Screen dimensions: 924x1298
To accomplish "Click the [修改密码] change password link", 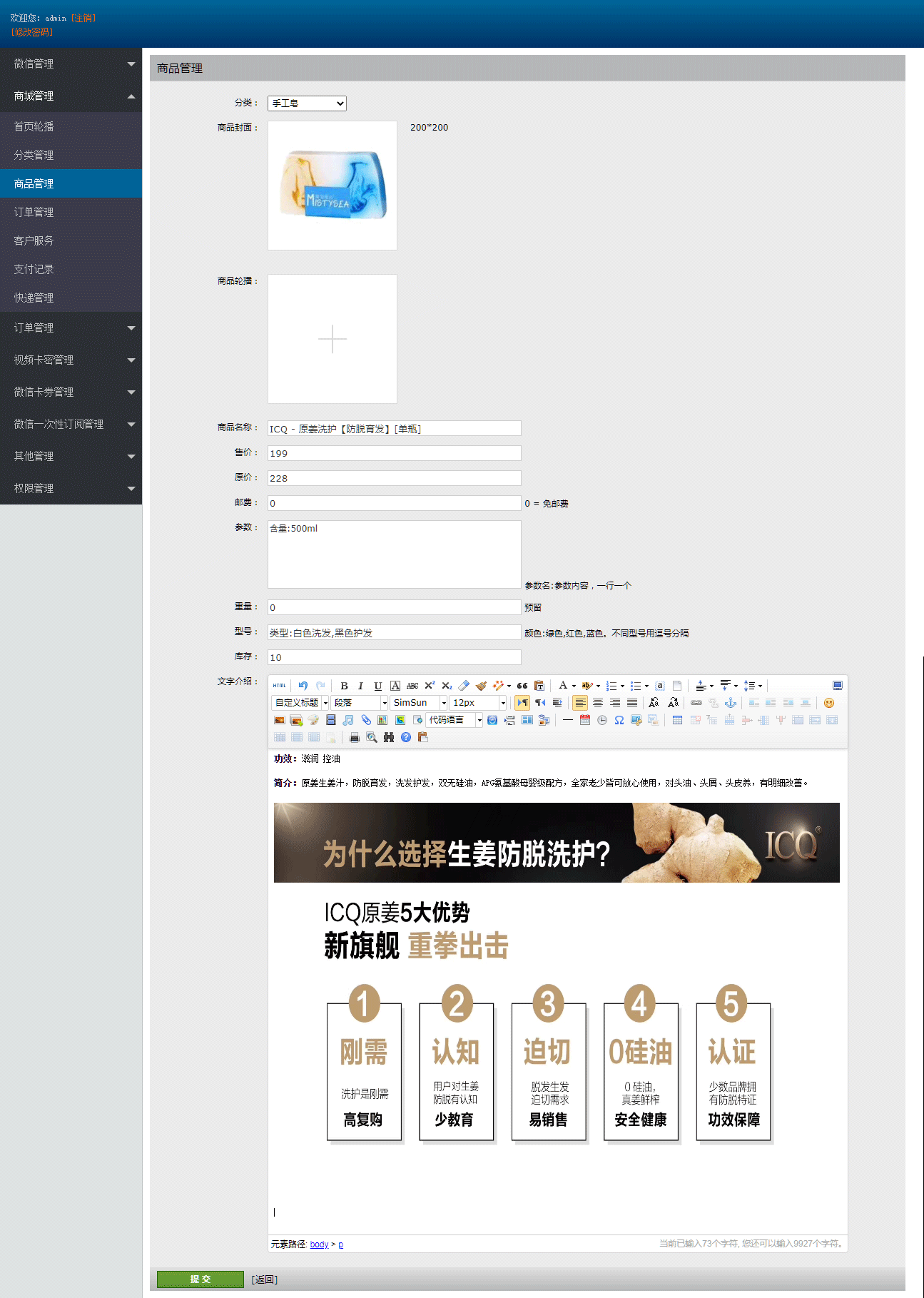I will pos(32,32).
